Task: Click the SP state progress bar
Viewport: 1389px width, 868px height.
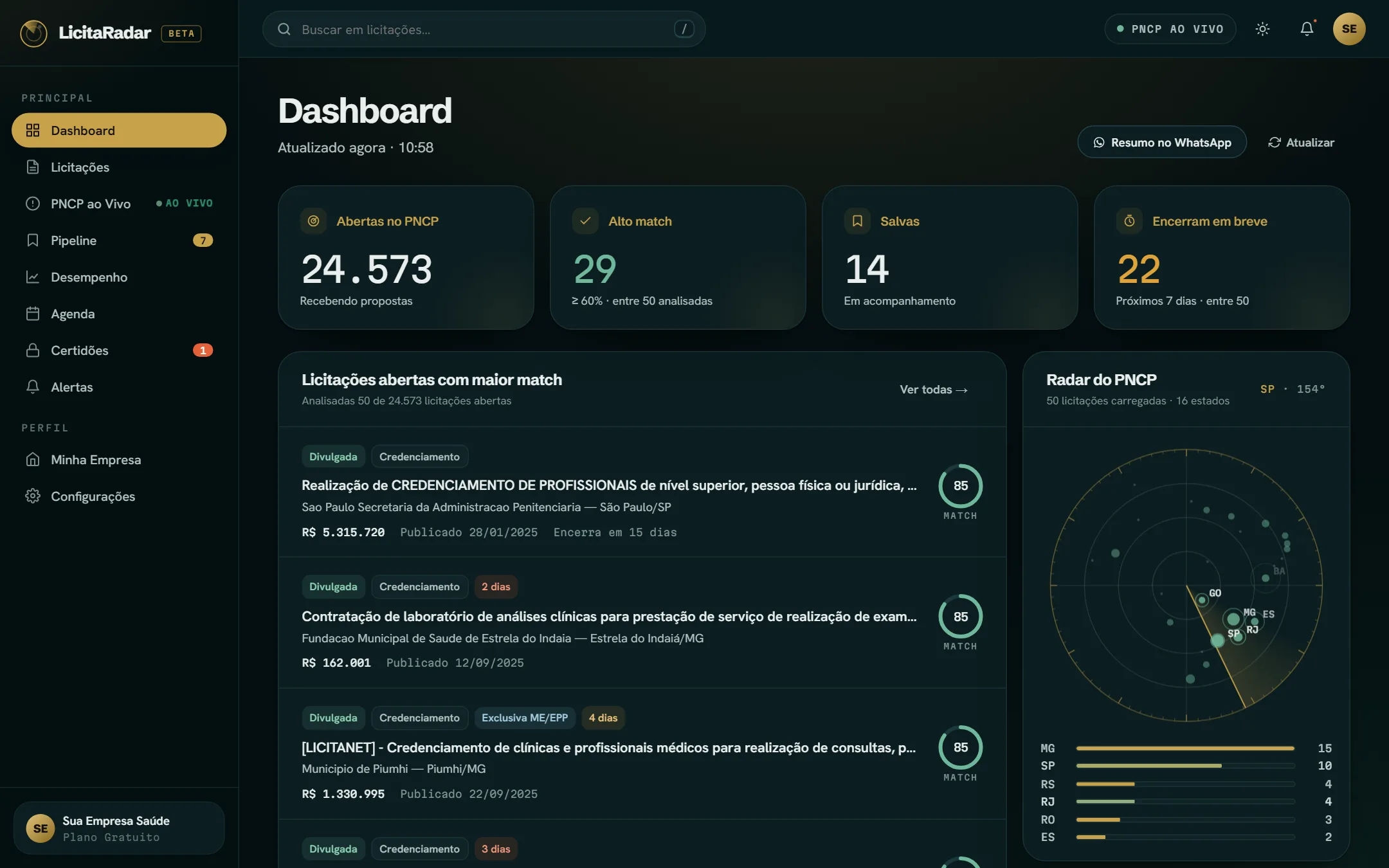Action: click(x=1185, y=766)
